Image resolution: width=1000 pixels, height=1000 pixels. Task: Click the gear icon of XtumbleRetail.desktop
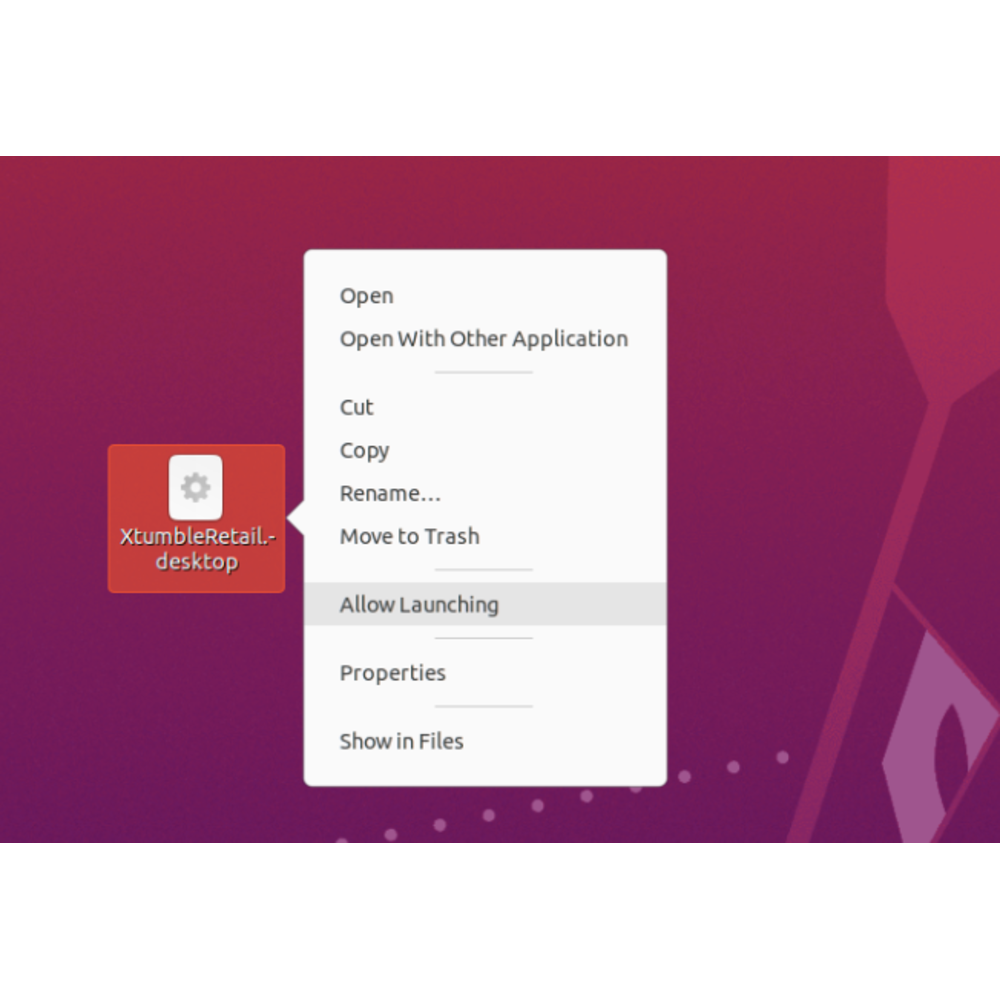[196, 487]
